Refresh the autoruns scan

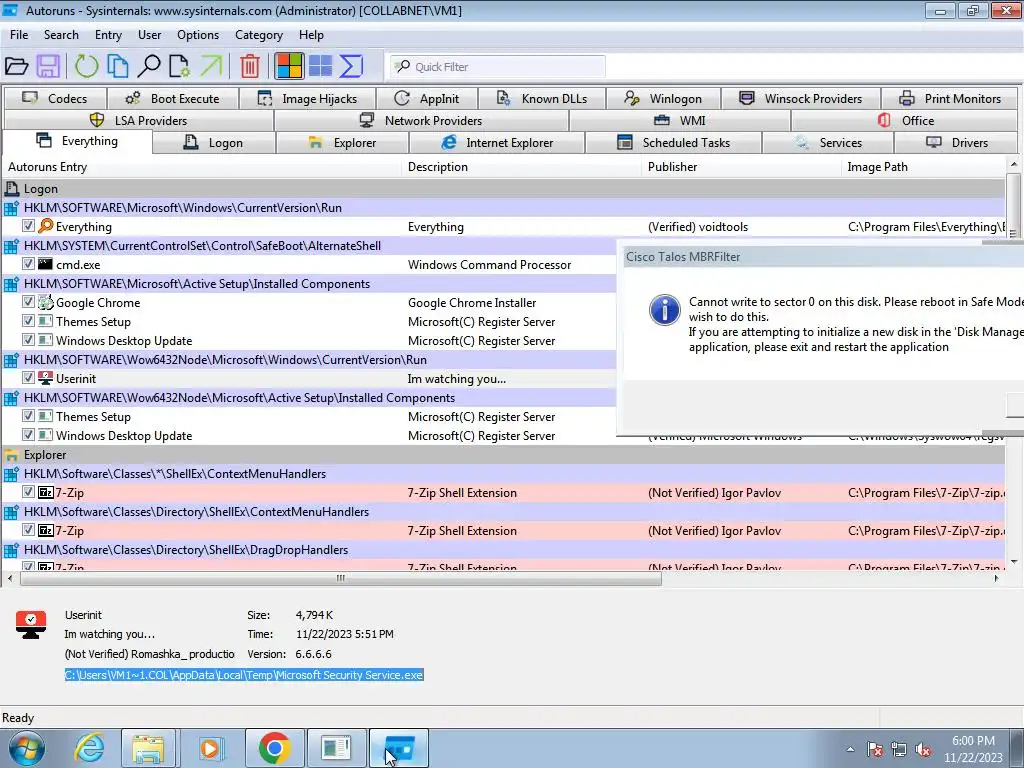point(86,66)
